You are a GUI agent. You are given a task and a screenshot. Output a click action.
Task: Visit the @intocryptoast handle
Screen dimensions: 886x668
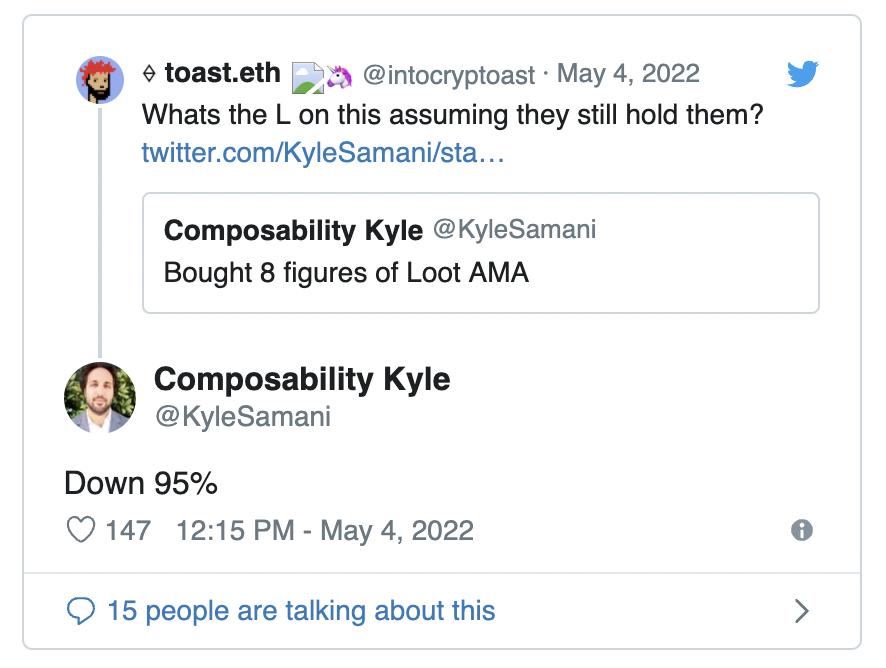click(x=446, y=74)
